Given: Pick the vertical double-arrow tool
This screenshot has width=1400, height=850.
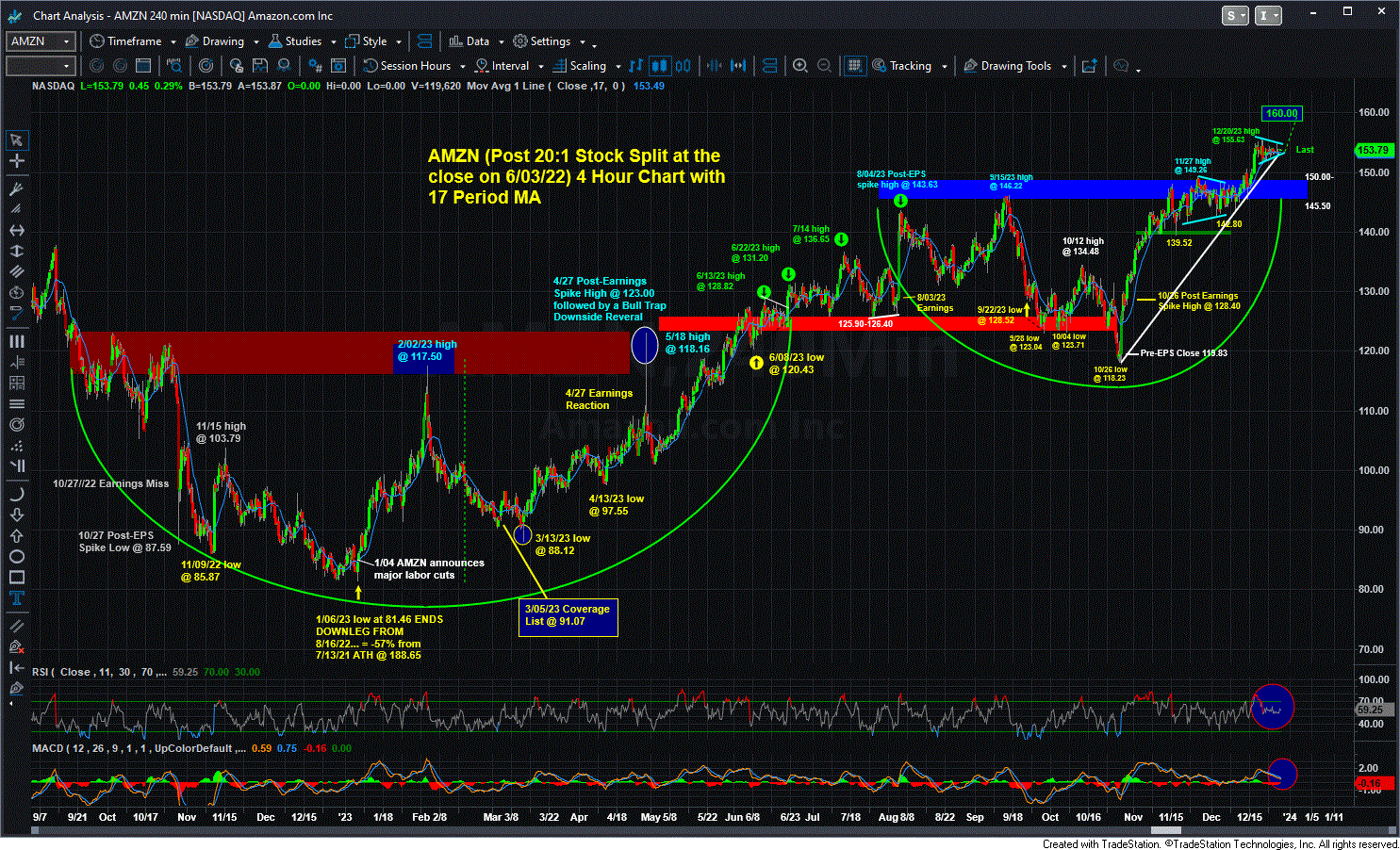Looking at the screenshot, I should 16,253.
